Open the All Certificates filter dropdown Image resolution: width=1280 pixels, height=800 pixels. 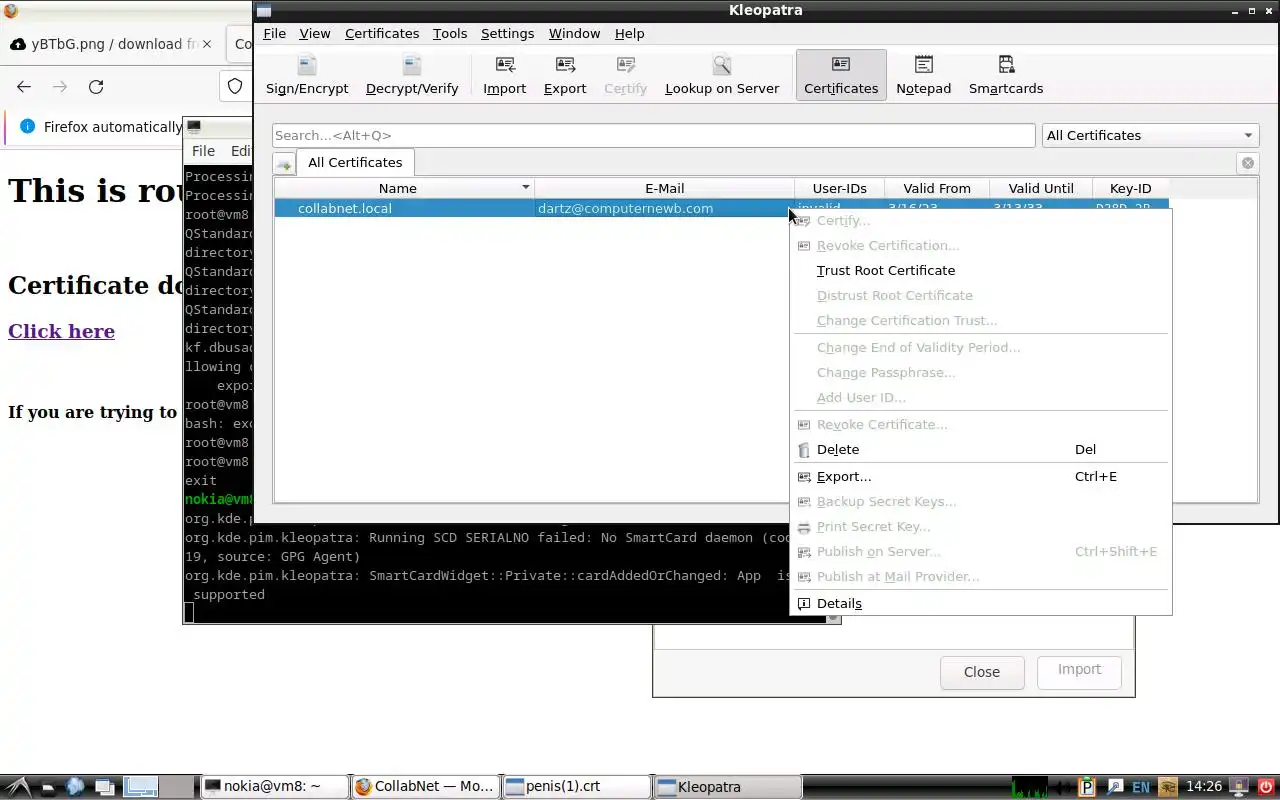click(1150, 135)
